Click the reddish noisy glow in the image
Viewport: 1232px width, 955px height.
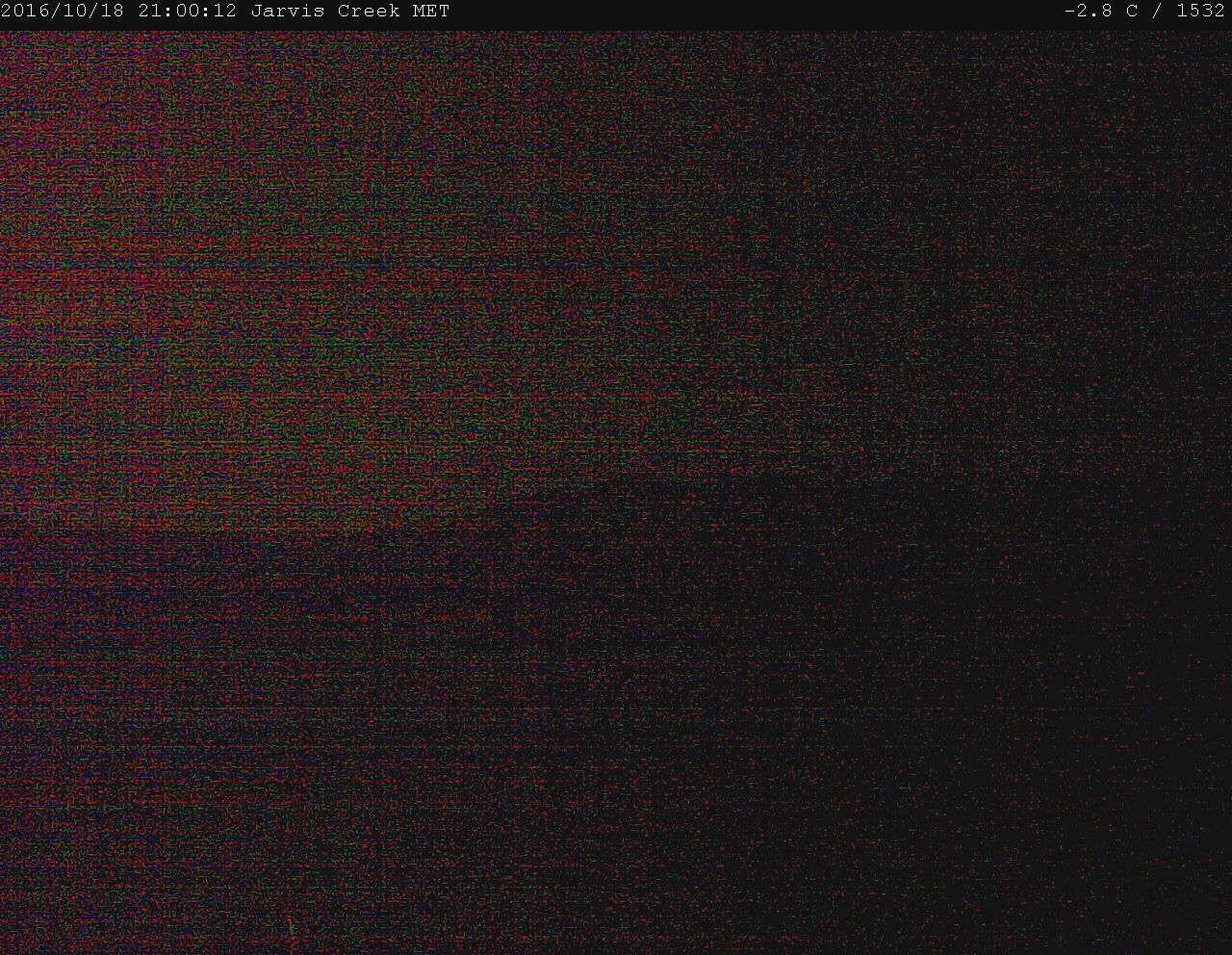coord(192,289)
